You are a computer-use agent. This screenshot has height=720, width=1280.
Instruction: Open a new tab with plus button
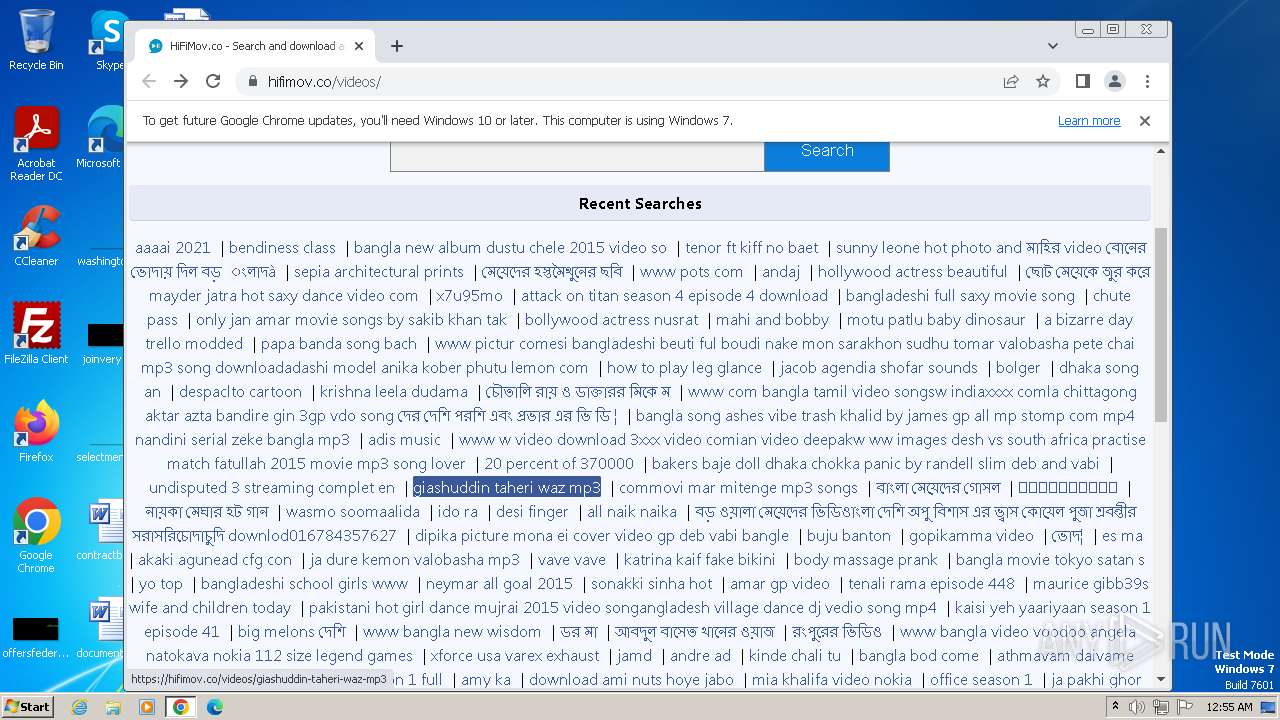(397, 46)
